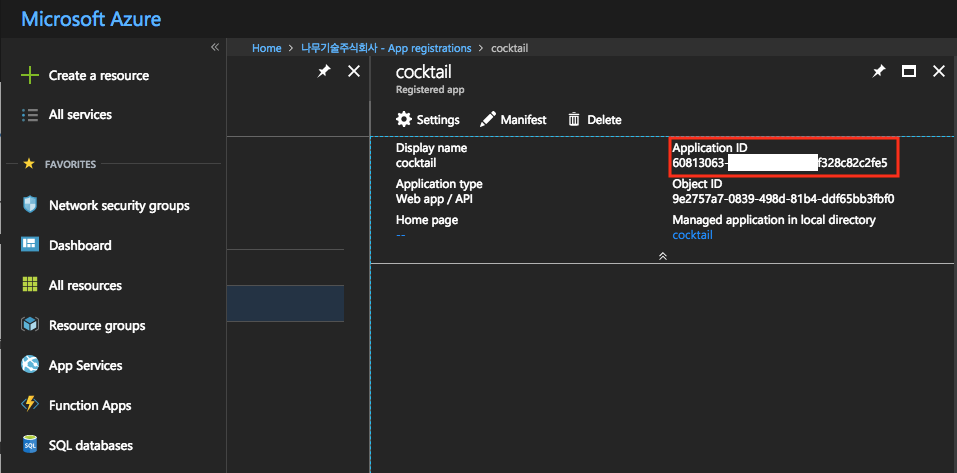Click the Network security groups shield icon
Viewport: 957px width, 473px height.
30,205
